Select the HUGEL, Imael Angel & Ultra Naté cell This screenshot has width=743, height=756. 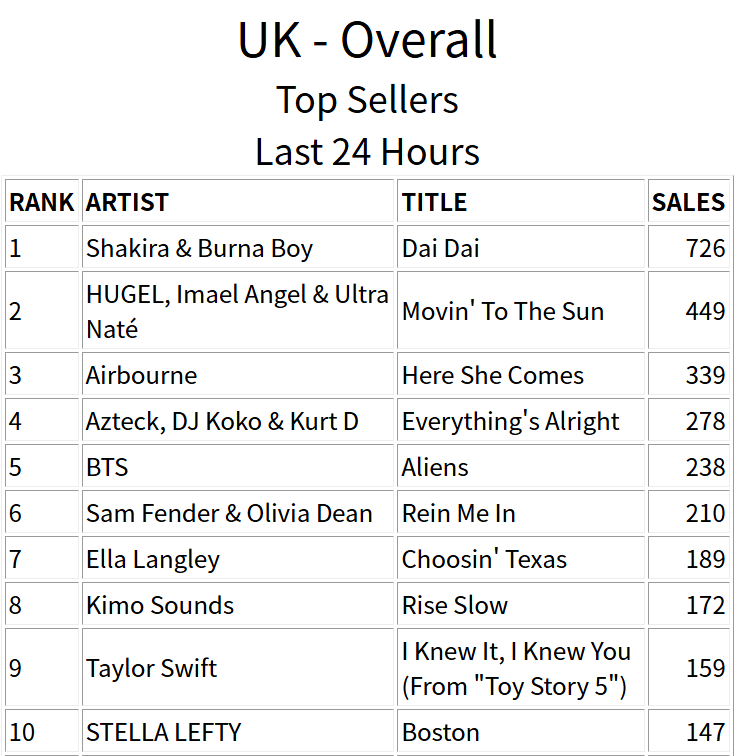click(x=238, y=311)
